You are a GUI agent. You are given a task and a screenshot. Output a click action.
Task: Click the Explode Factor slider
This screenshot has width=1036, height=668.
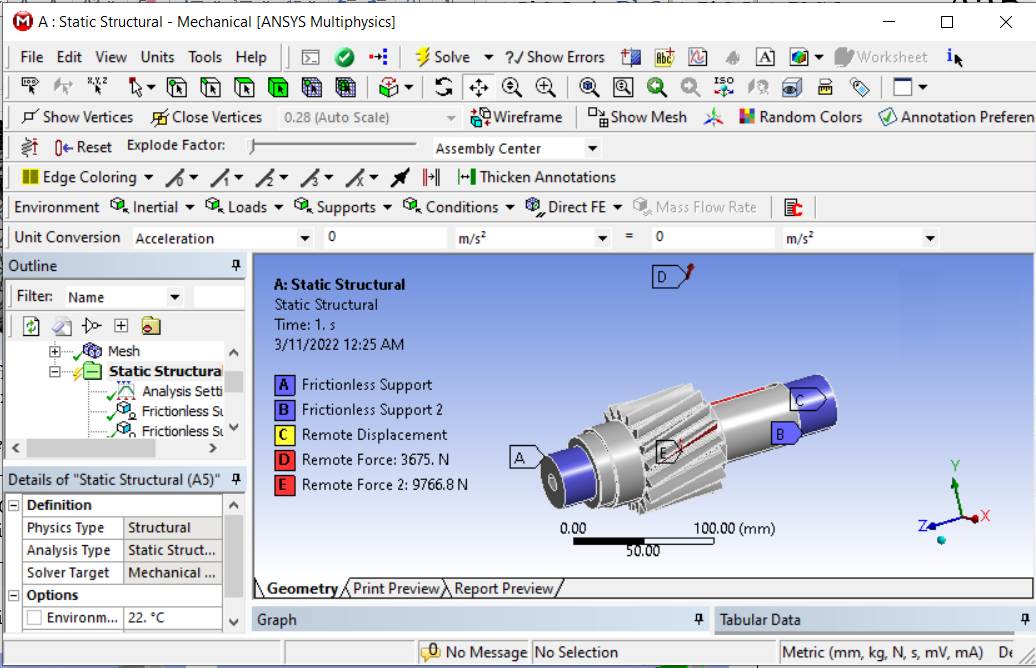(x=333, y=145)
